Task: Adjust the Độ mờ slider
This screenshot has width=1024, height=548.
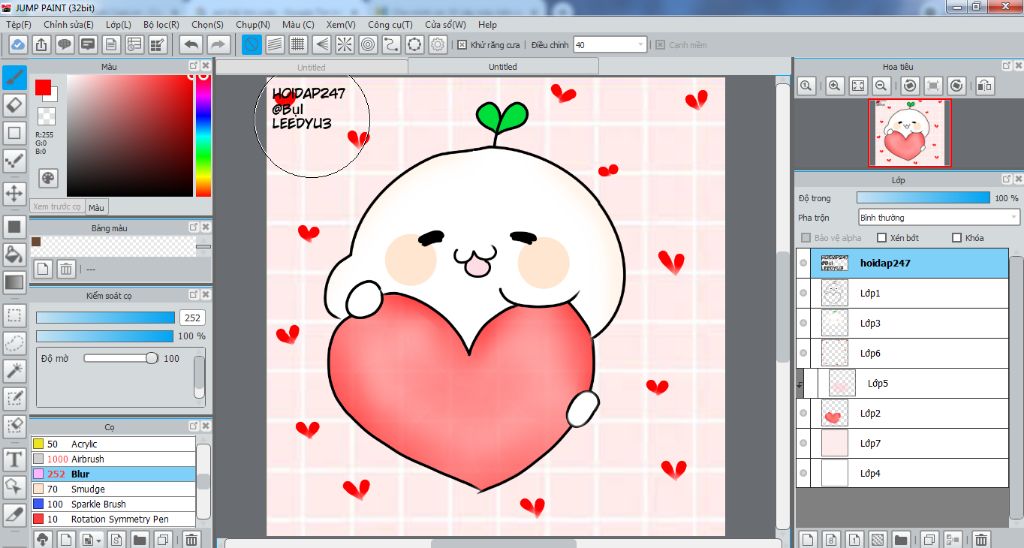Action: (121, 358)
